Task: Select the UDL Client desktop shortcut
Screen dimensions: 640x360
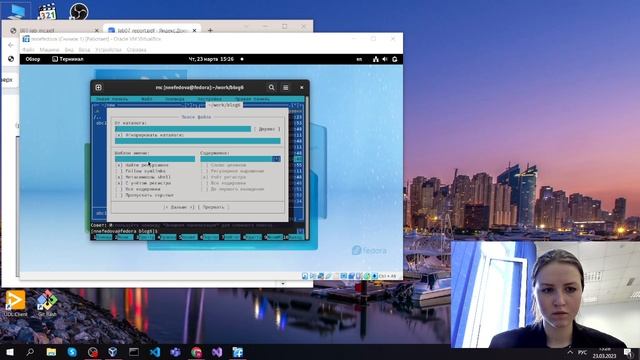Action: [x=16, y=303]
